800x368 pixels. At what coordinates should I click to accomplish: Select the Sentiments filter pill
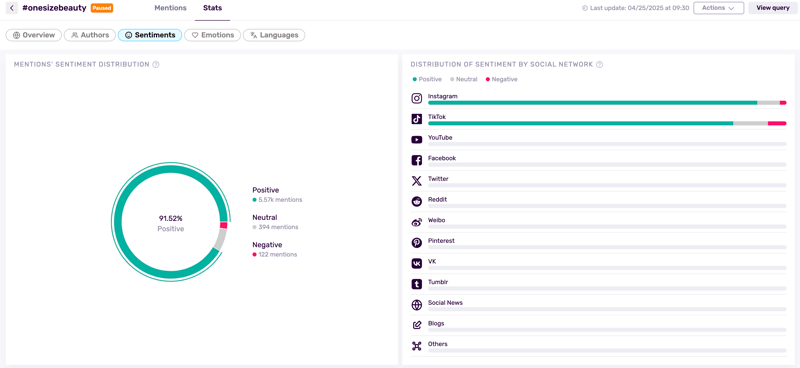pos(150,35)
